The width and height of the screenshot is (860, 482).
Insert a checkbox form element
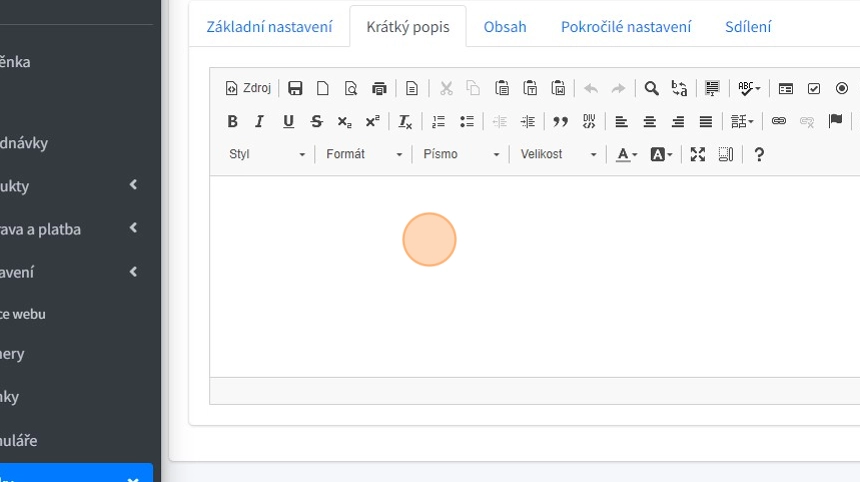click(814, 88)
